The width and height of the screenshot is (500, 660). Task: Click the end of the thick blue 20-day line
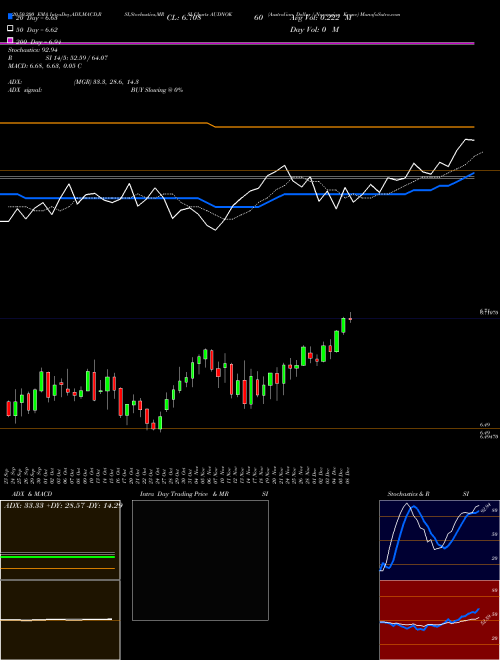pos(473,173)
